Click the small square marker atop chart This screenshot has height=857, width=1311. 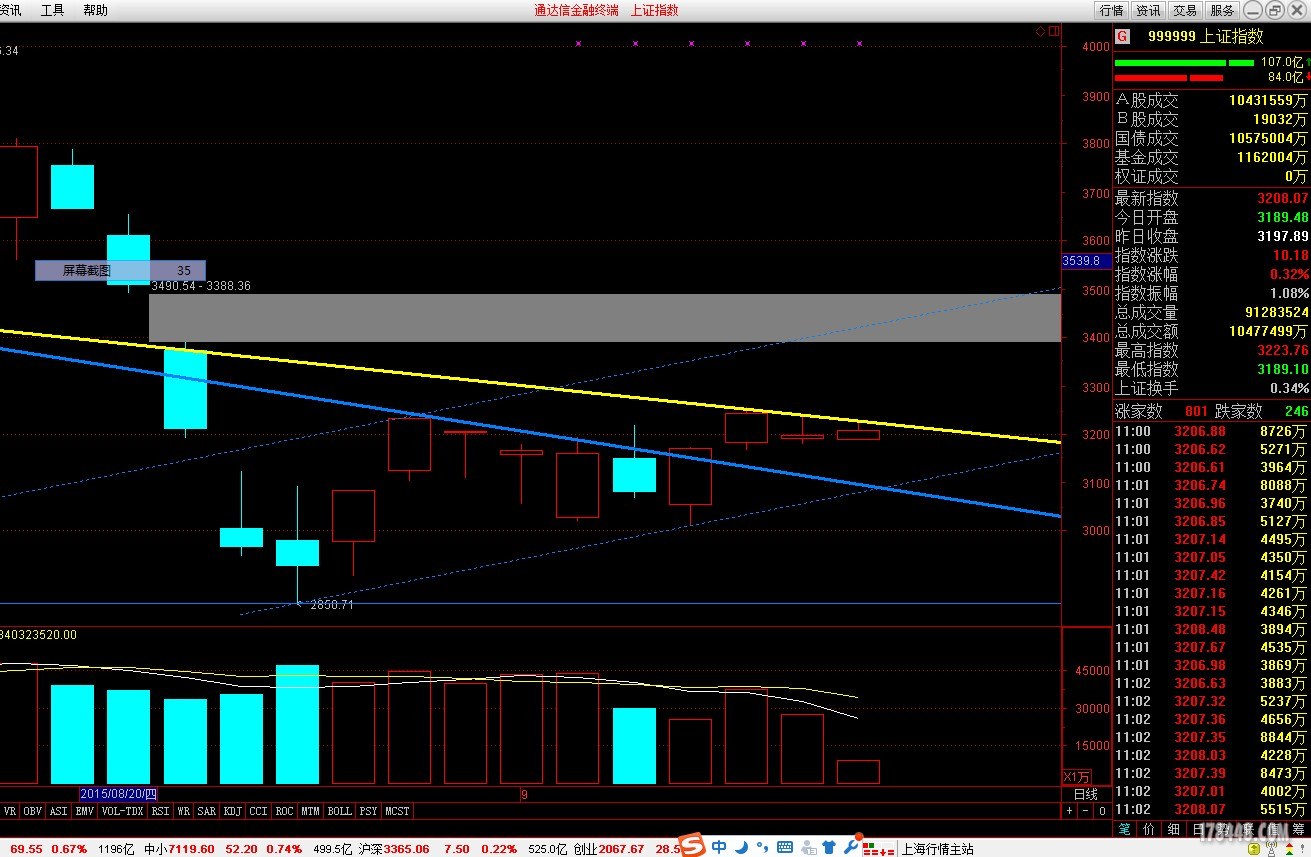[x=1053, y=32]
